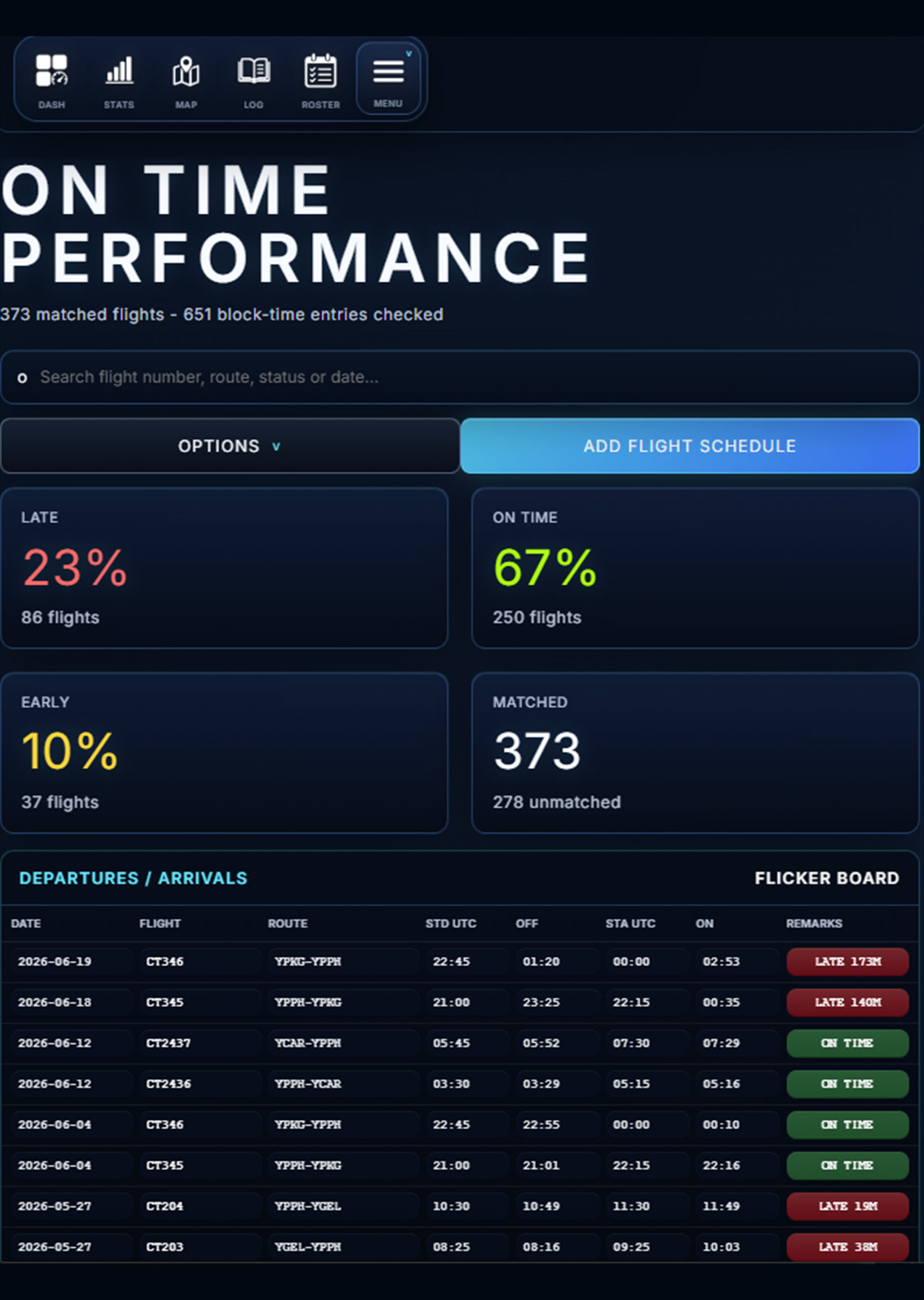
Task: Select STD cell 10:30
Action: (467, 1206)
